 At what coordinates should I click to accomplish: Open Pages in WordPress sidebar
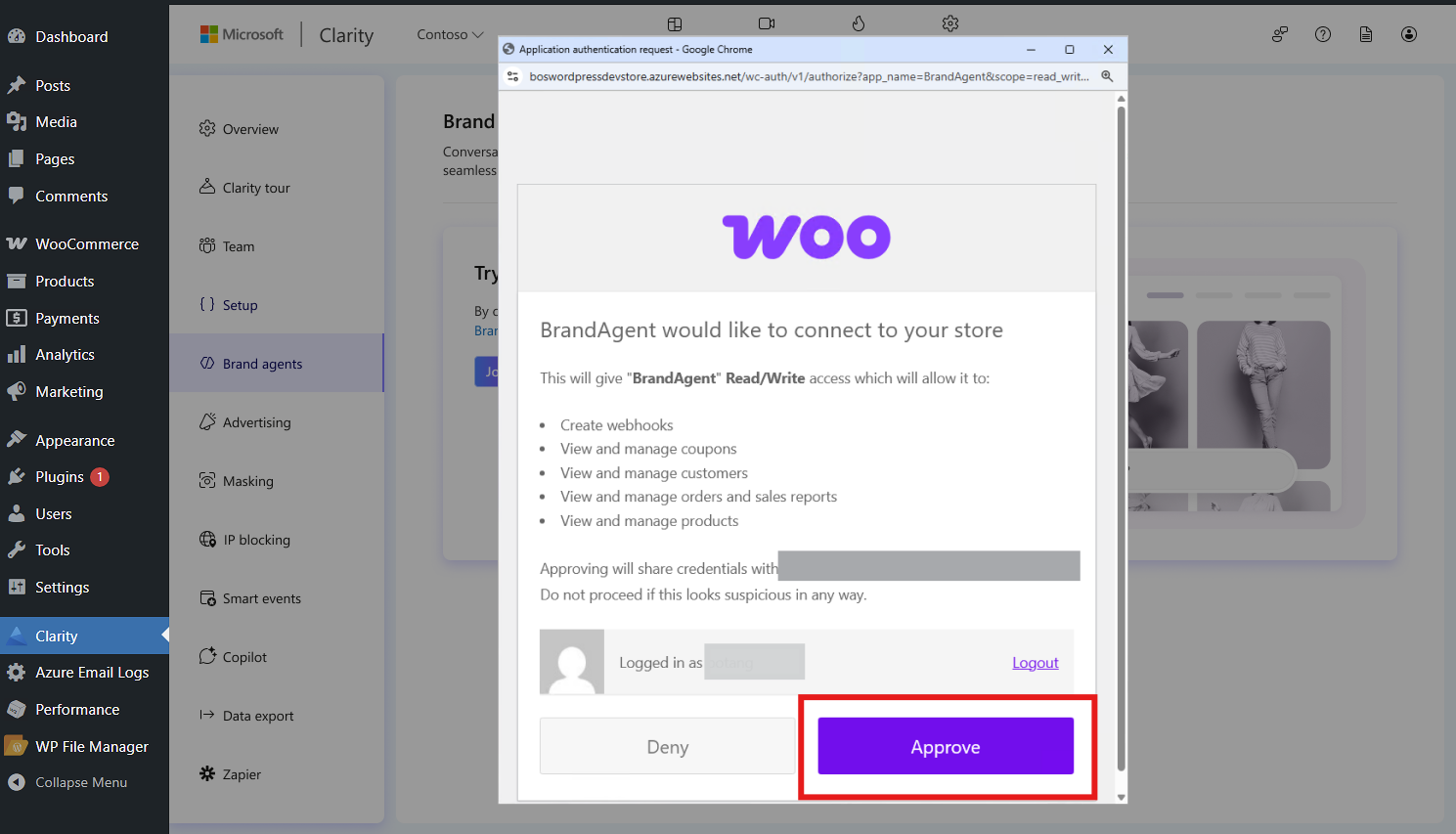pos(84,158)
